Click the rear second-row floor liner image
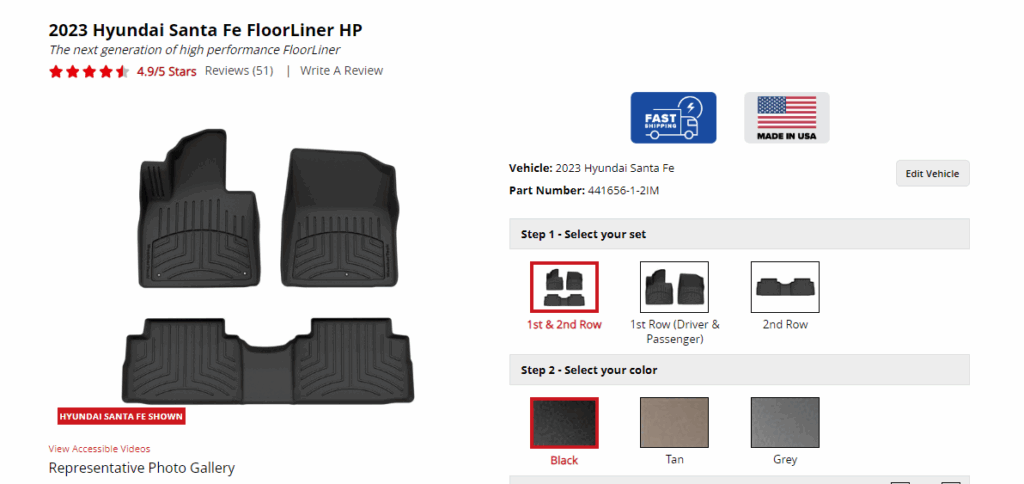This screenshot has width=1024, height=484. tap(268, 361)
